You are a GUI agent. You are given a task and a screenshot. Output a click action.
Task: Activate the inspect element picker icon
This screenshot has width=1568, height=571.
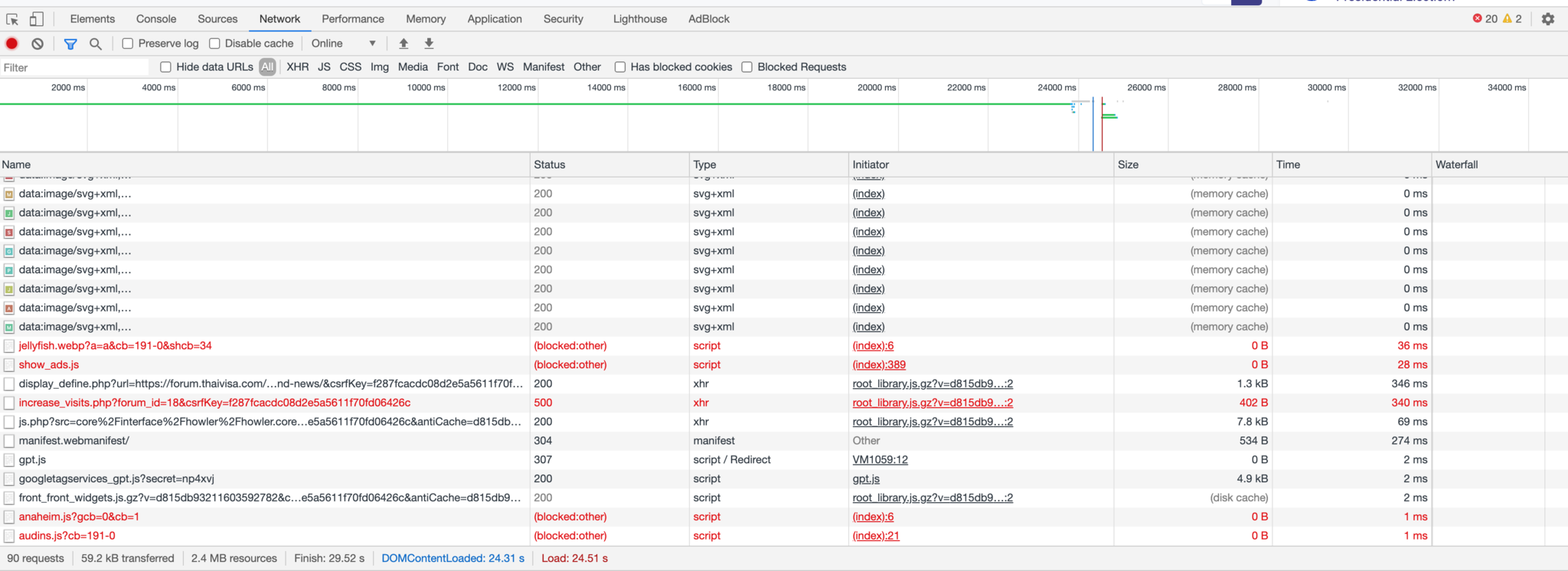[12, 19]
